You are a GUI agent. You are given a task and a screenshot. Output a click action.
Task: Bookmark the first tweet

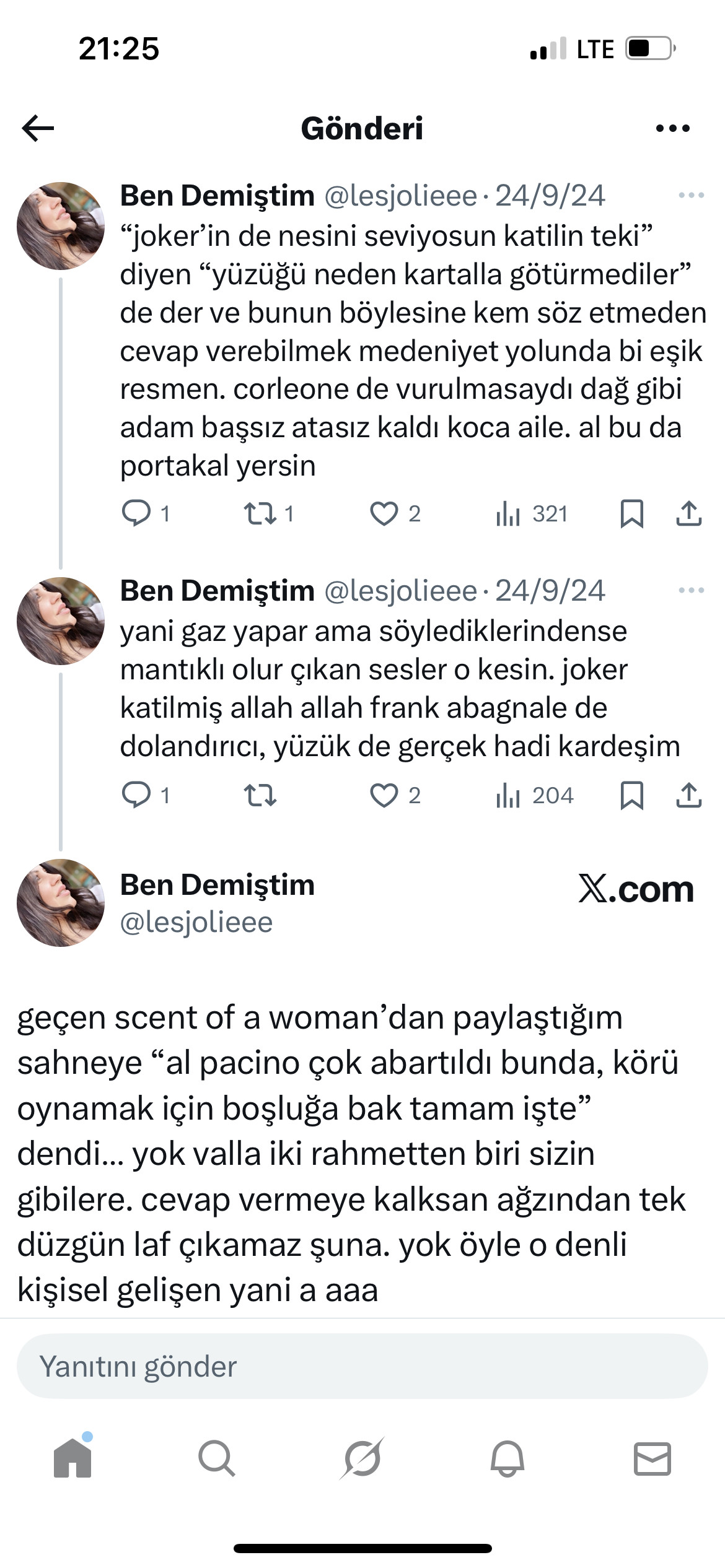point(631,514)
